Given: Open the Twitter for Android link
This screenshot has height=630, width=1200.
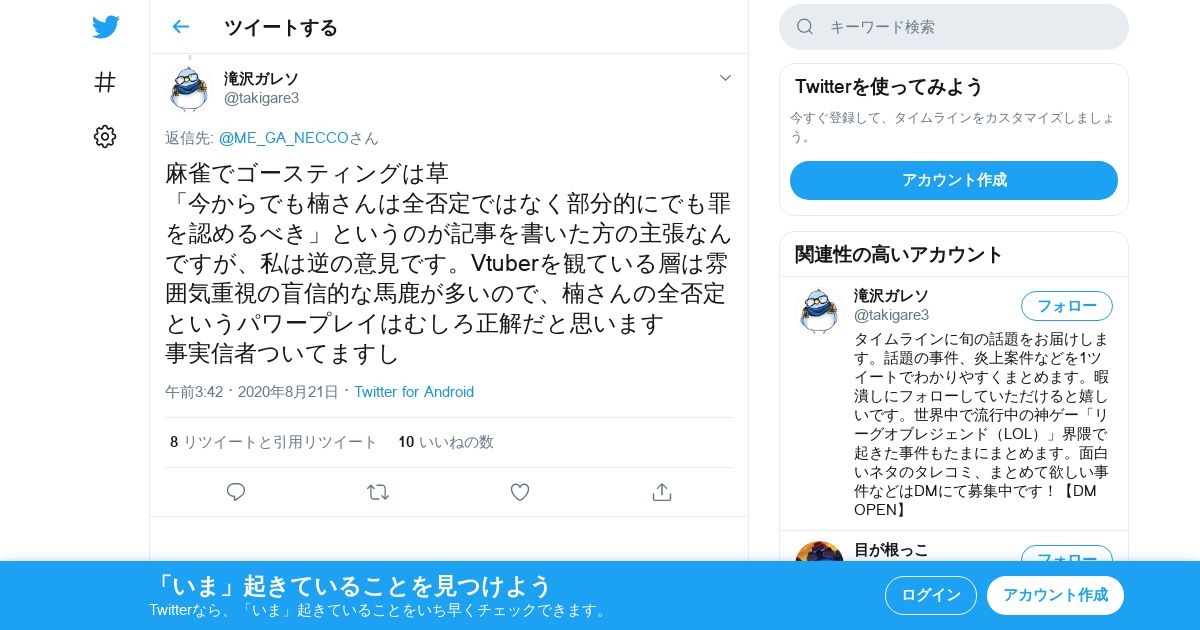Looking at the screenshot, I should click(414, 392).
